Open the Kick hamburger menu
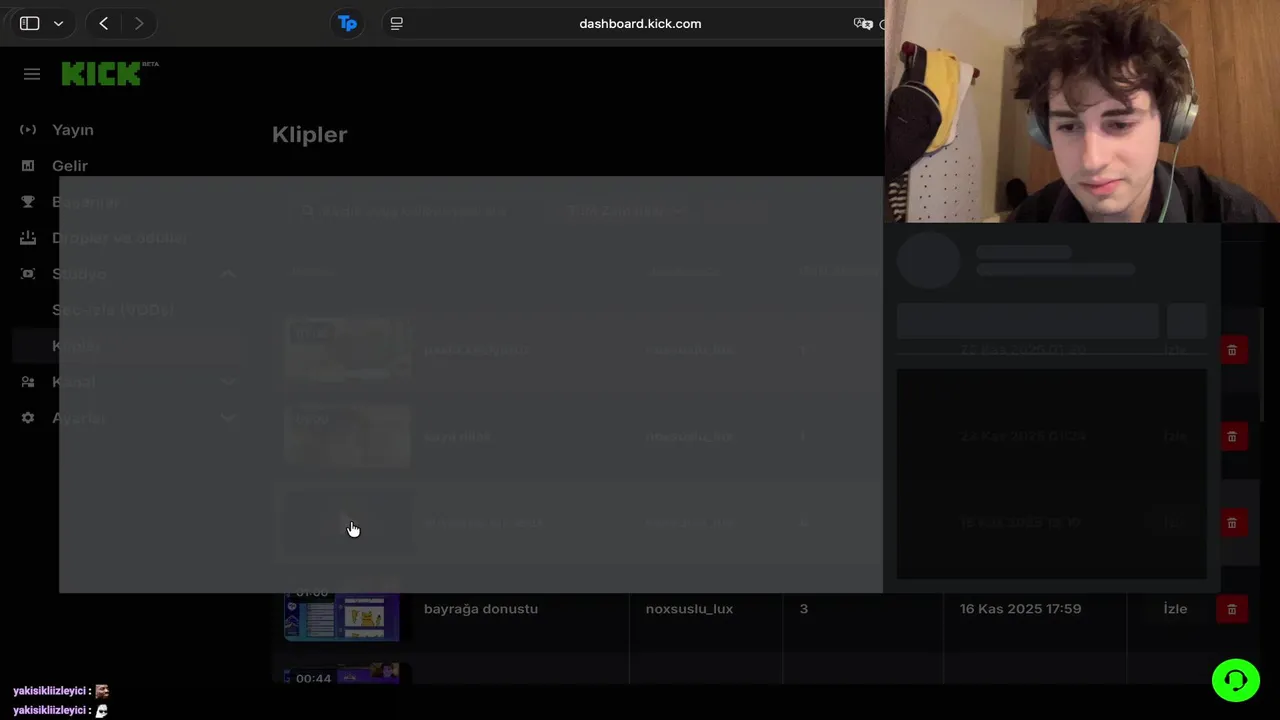 pyautogui.click(x=32, y=74)
